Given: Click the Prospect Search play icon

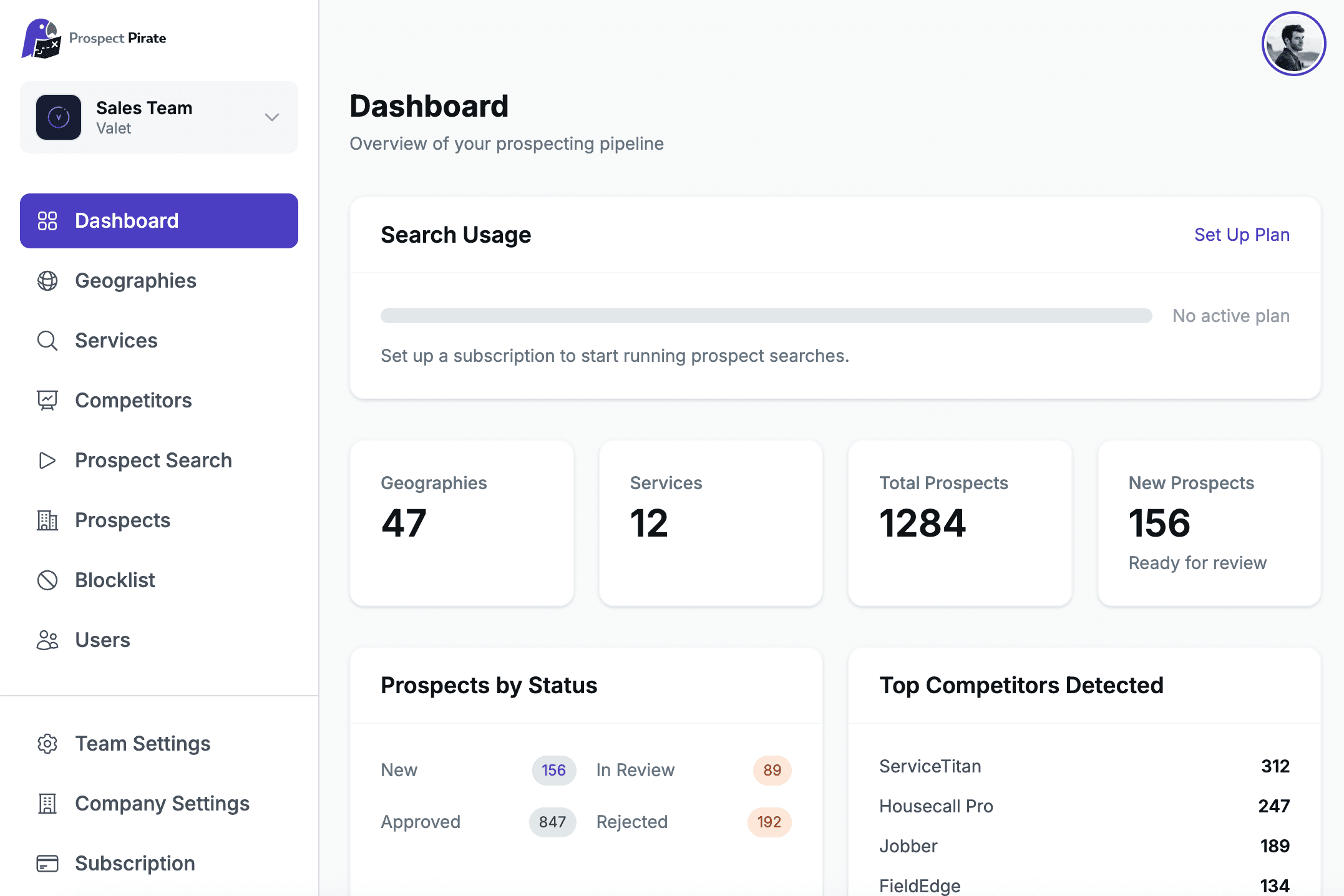Looking at the screenshot, I should pyautogui.click(x=47, y=460).
